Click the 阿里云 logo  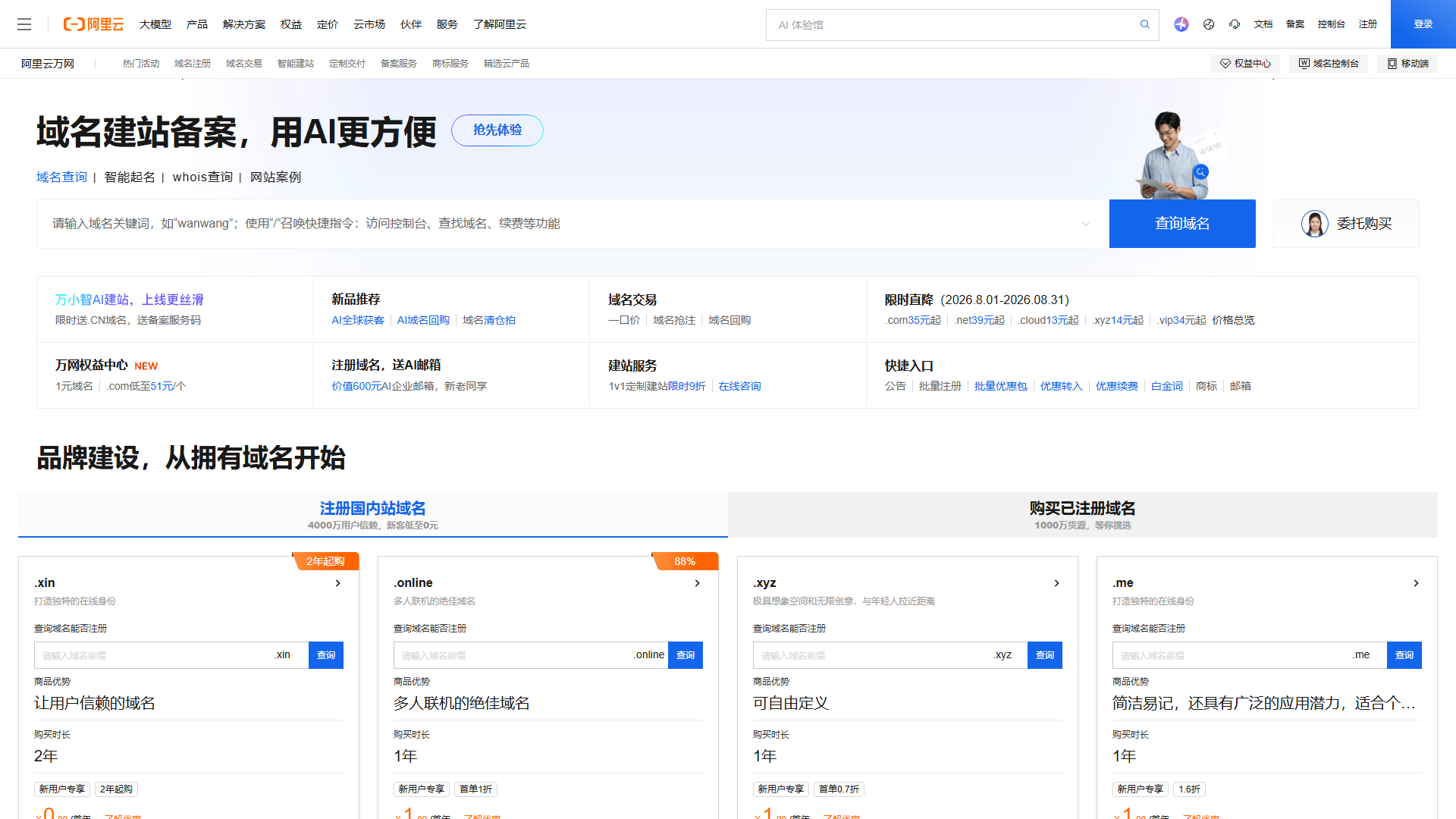tap(93, 24)
